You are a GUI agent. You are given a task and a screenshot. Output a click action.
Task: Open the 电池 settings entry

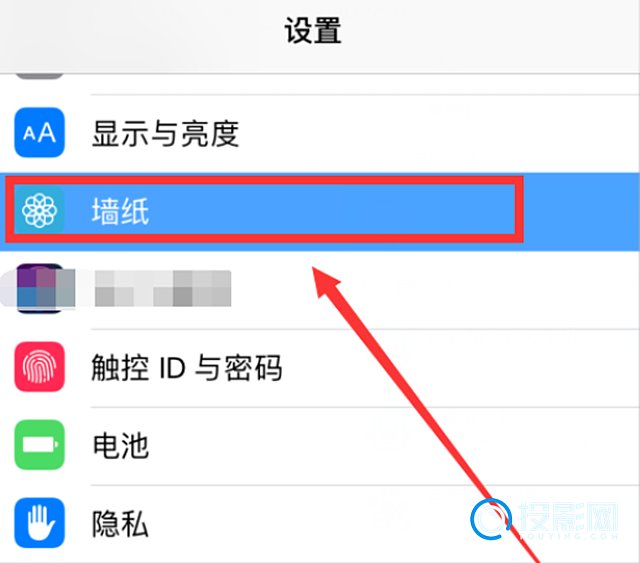320,446
